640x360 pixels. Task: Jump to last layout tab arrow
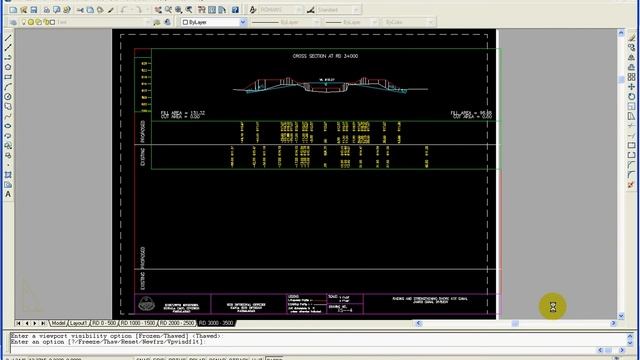tap(43, 323)
